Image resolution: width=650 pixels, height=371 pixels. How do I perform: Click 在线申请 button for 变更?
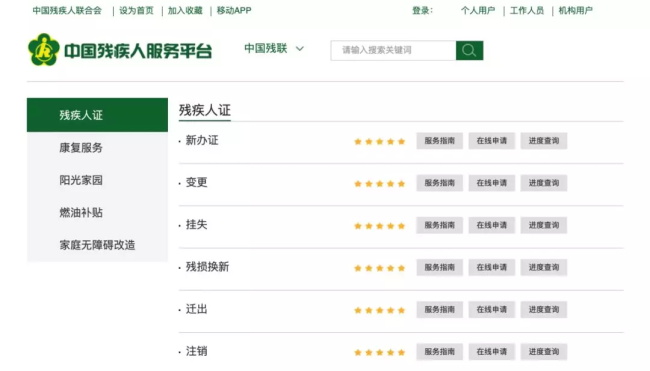pyautogui.click(x=492, y=183)
